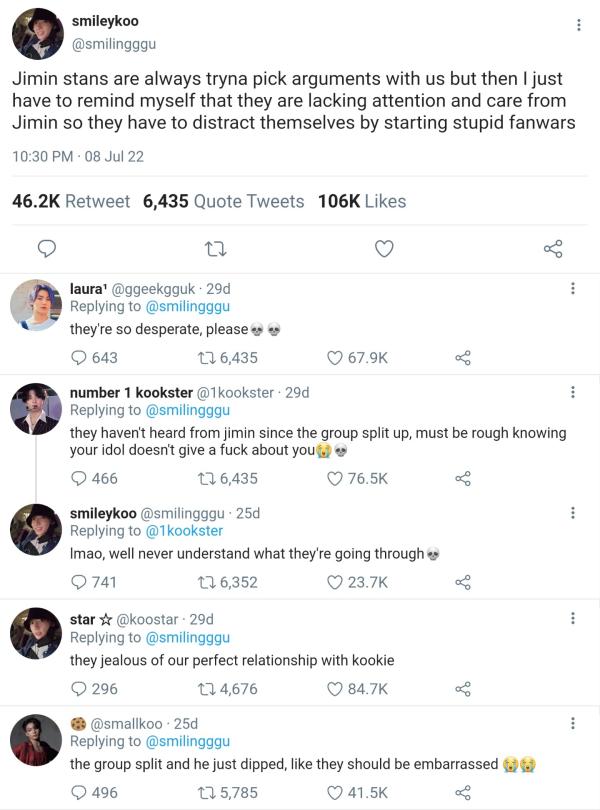Retweet the main smileykoo tweet
Screen dimensions: 600x810
tap(212, 249)
